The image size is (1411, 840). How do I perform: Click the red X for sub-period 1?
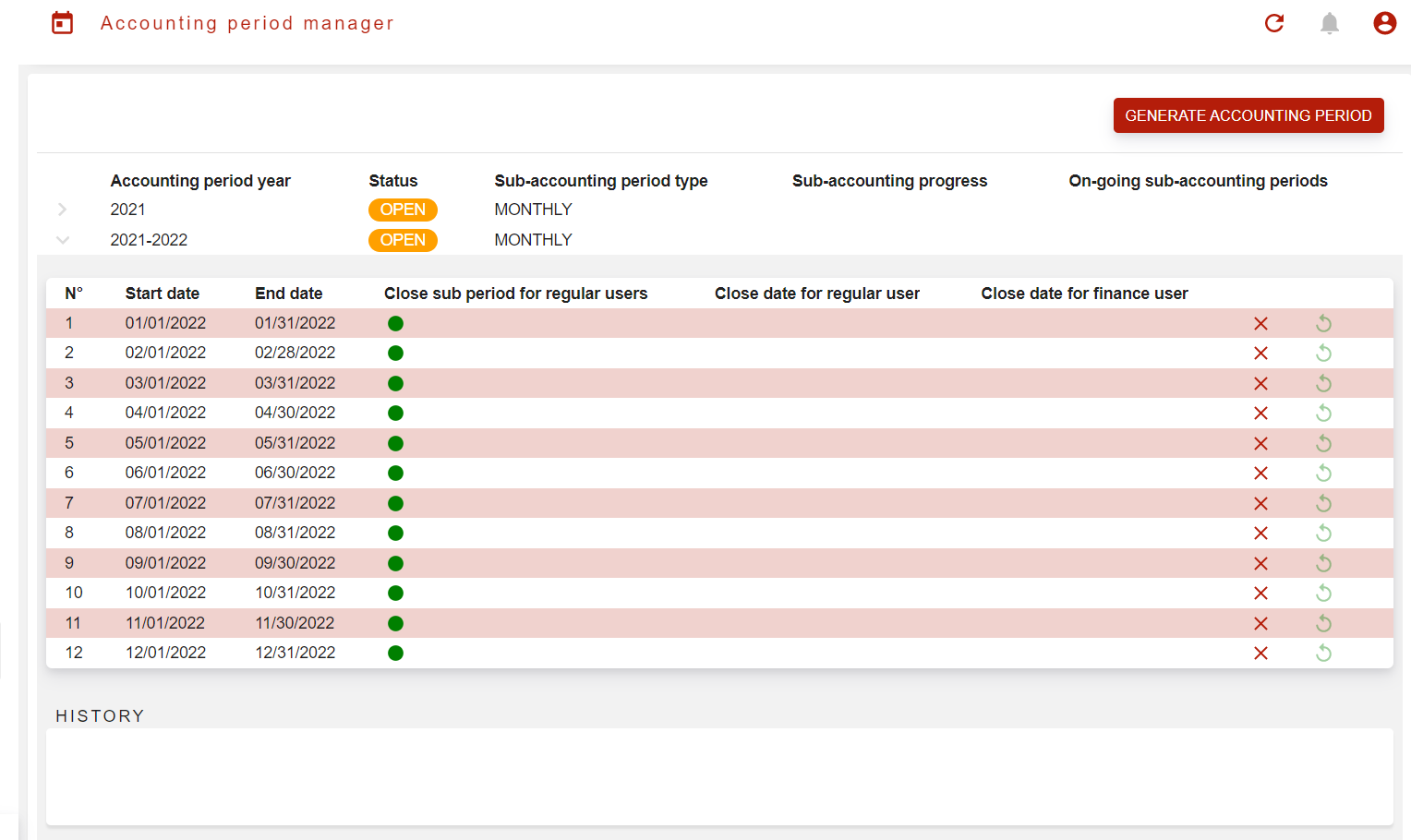tap(1260, 324)
